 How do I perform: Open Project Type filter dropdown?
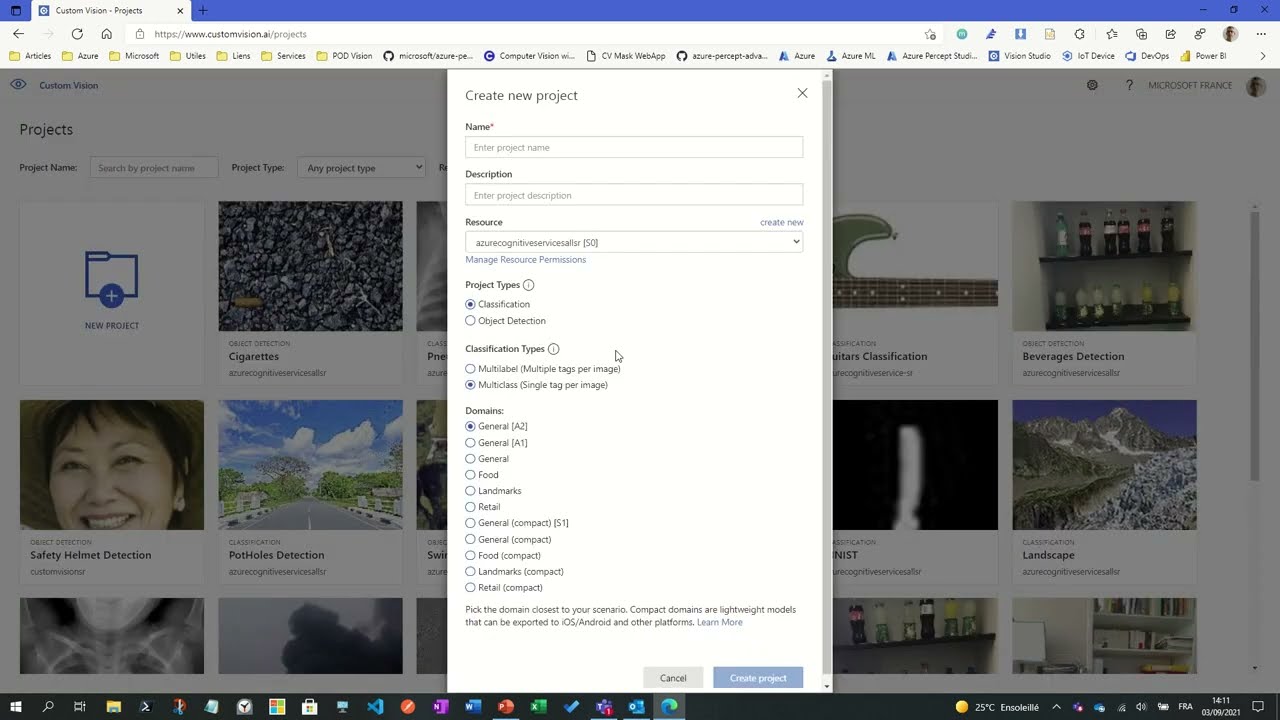362,168
